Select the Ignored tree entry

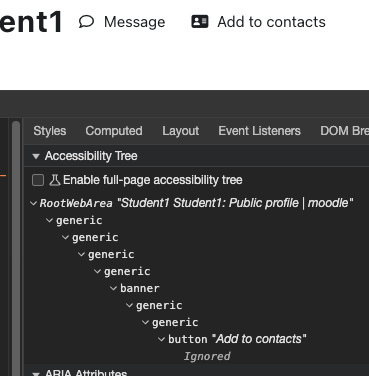[x=207, y=356]
